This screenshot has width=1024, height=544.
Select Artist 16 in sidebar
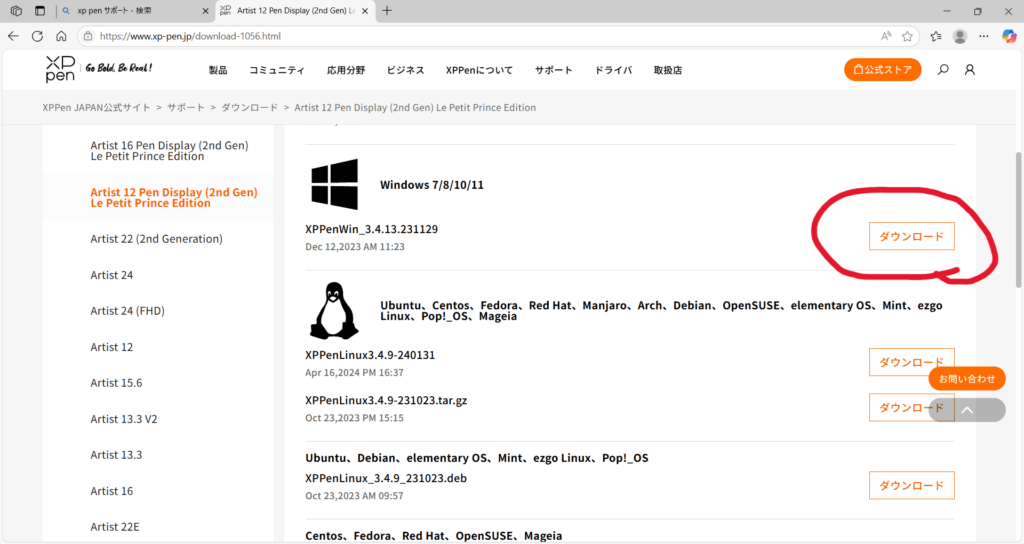click(112, 490)
